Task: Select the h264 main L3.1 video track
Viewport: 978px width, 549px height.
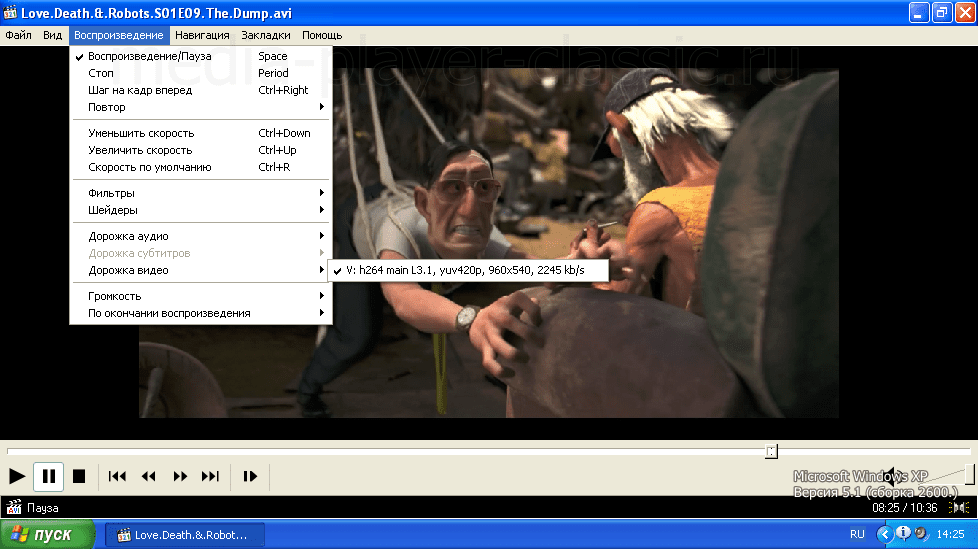Action: (x=467, y=270)
